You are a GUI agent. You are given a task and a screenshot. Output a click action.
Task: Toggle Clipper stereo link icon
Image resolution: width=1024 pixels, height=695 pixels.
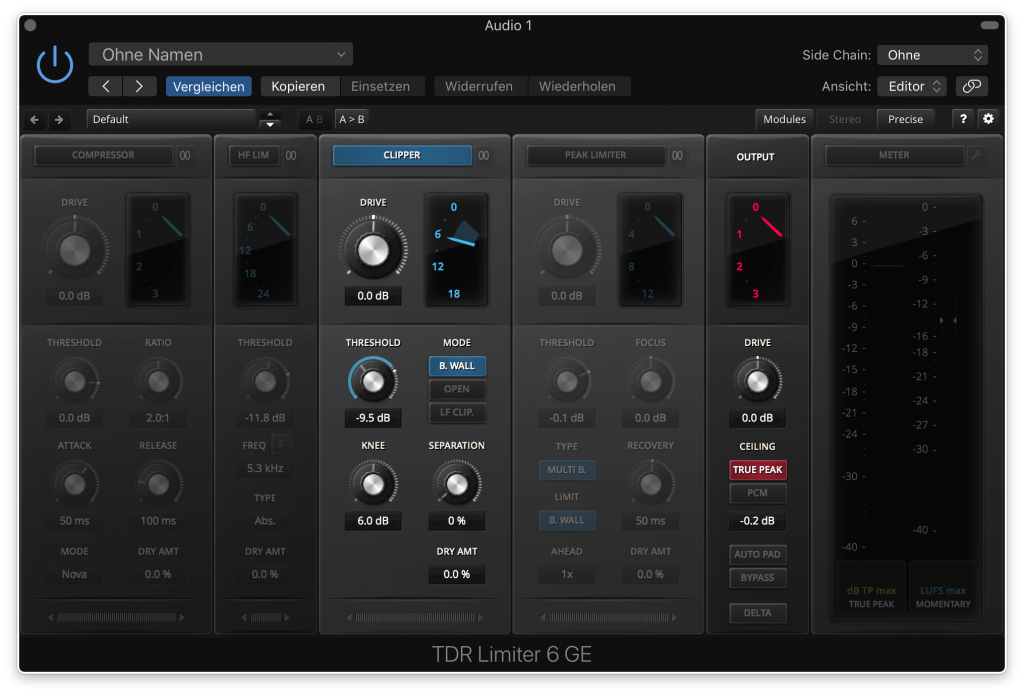point(483,155)
